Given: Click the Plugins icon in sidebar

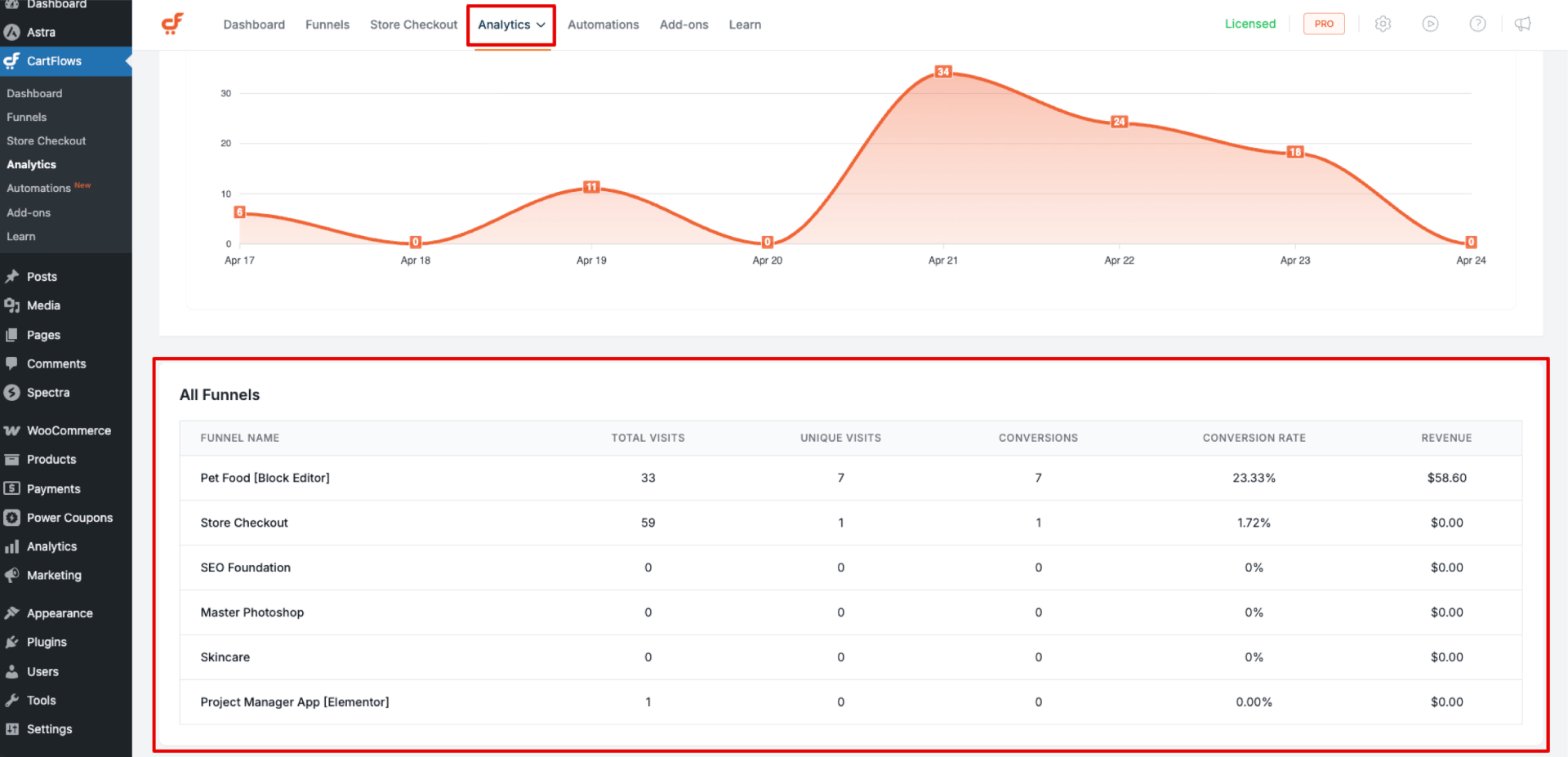Looking at the screenshot, I should (12, 642).
